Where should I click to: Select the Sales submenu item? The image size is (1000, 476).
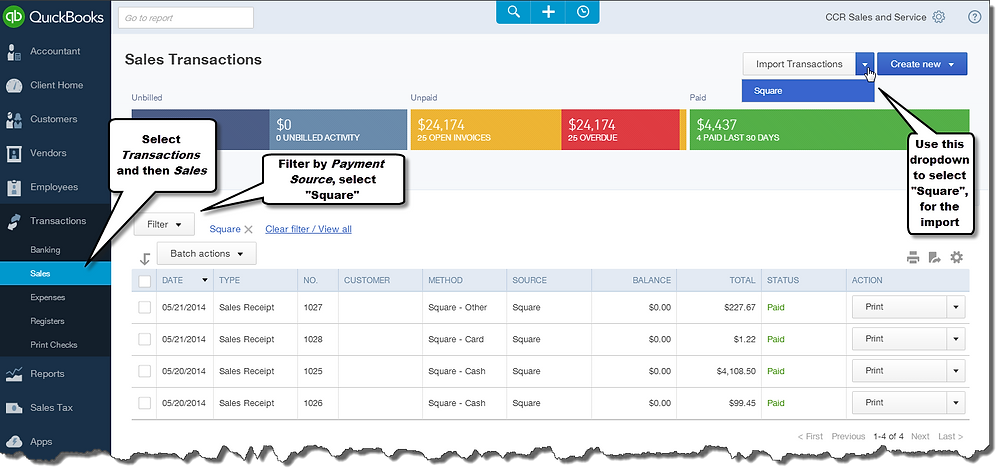click(x=55, y=274)
